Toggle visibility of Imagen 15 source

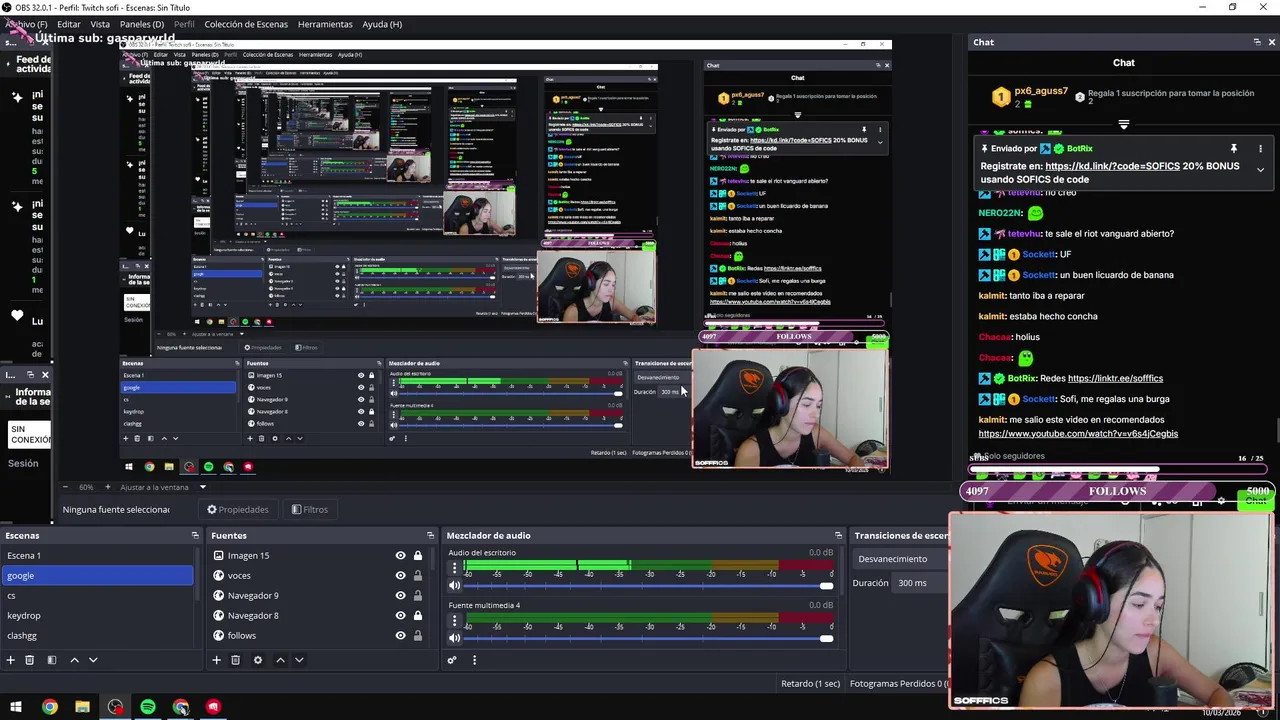pos(400,556)
